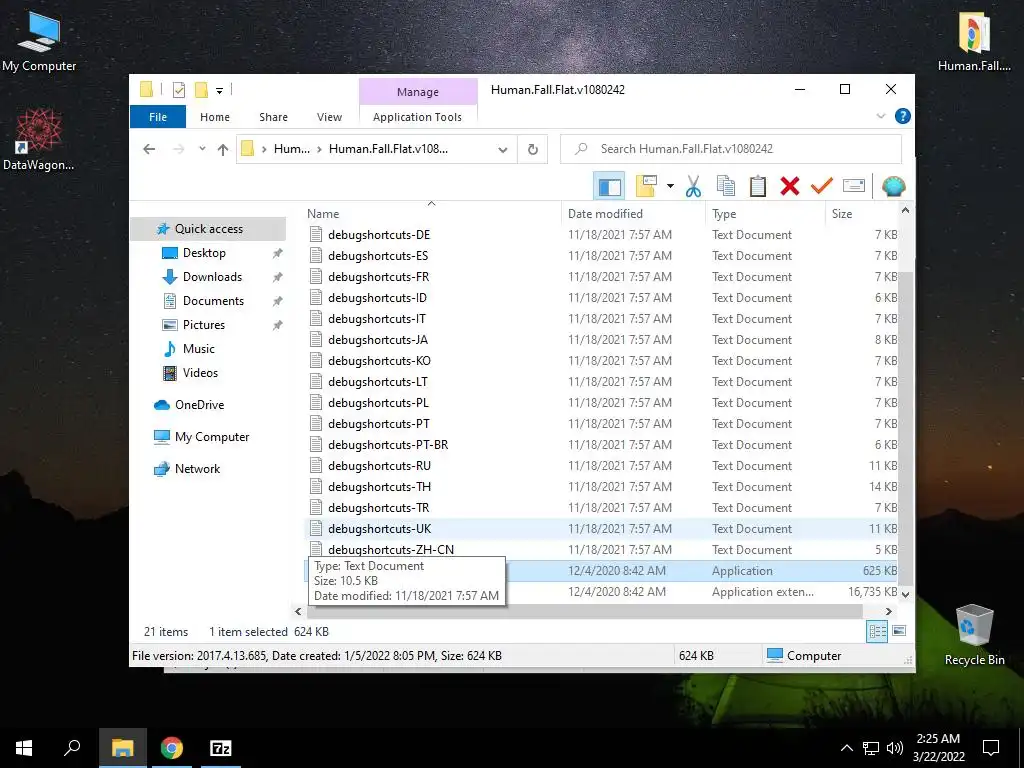Image resolution: width=1024 pixels, height=768 pixels.
Task: Open Folder Options from the toolbar
Action: pyautogui.click(x=646, y=187)
